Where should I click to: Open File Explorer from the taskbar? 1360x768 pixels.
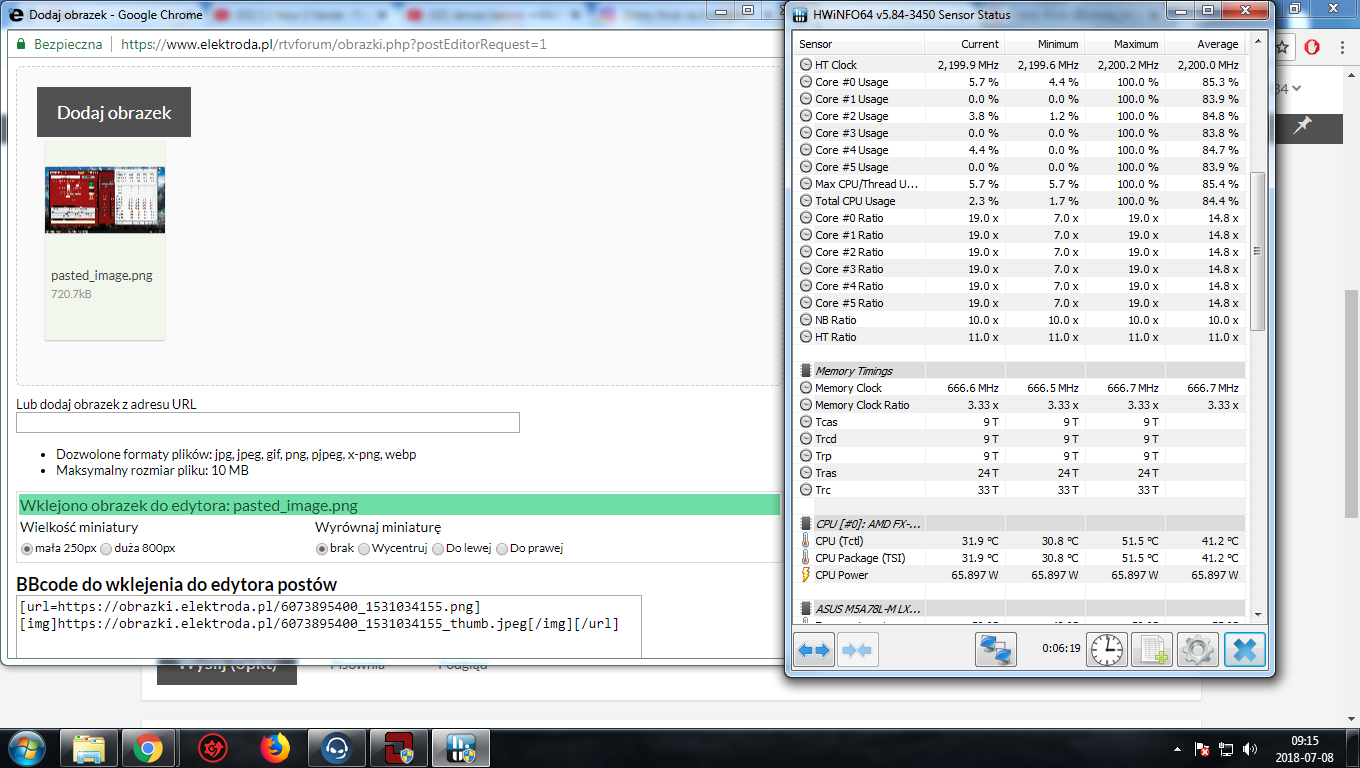click(x=90, y=748)
